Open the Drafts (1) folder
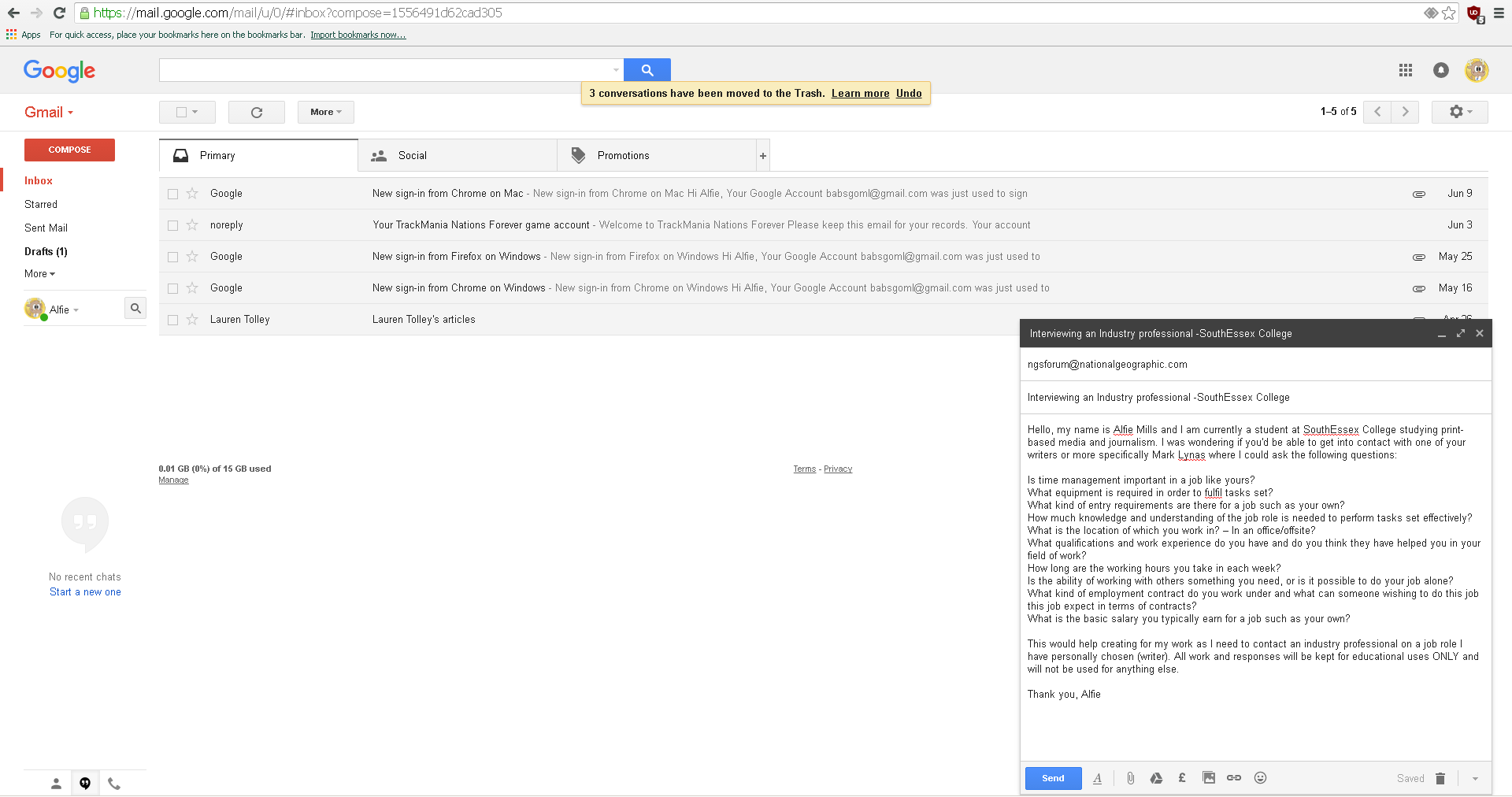 (46, 251)
